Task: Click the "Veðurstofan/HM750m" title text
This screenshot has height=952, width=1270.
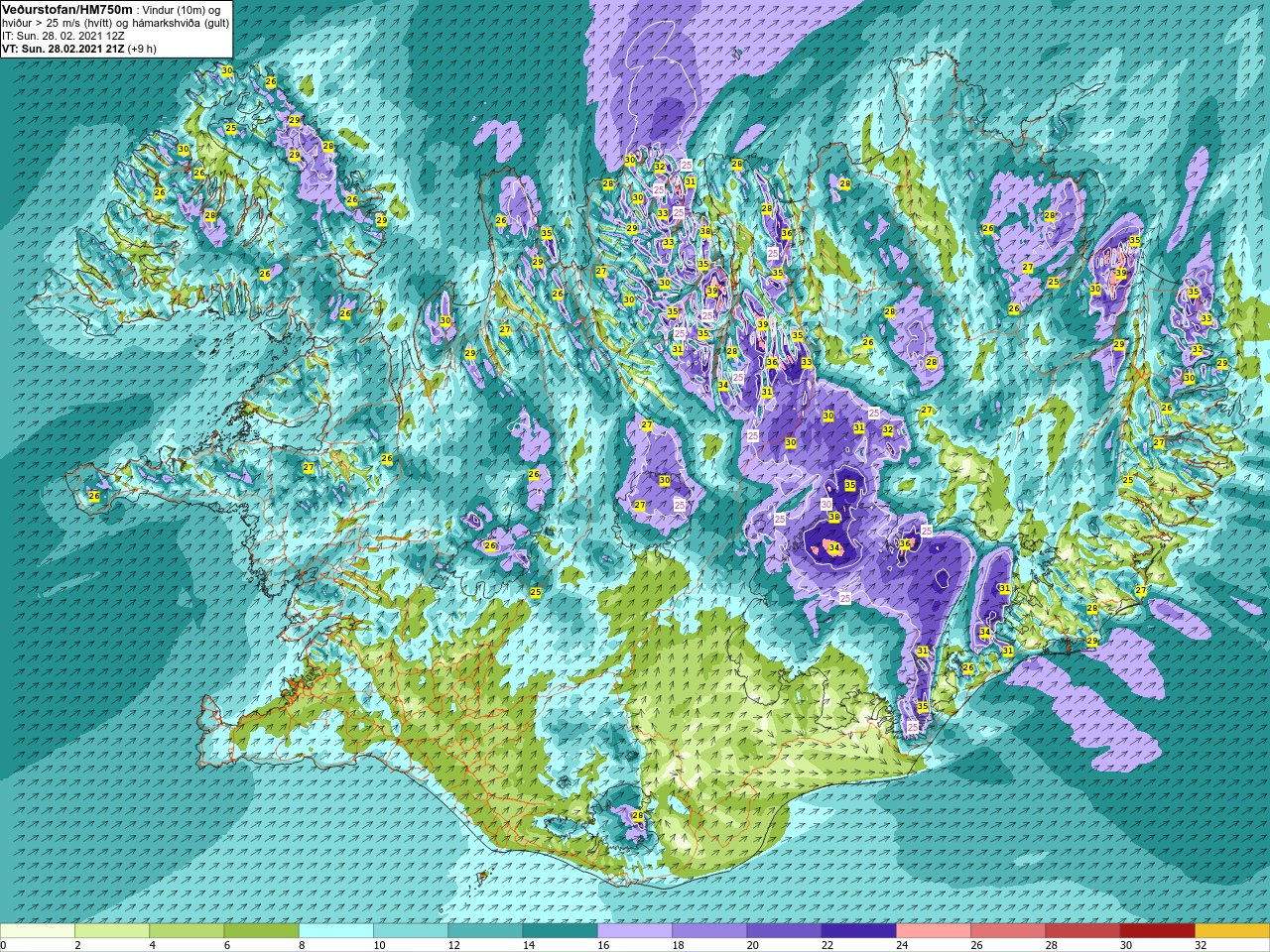Action: 67,9
